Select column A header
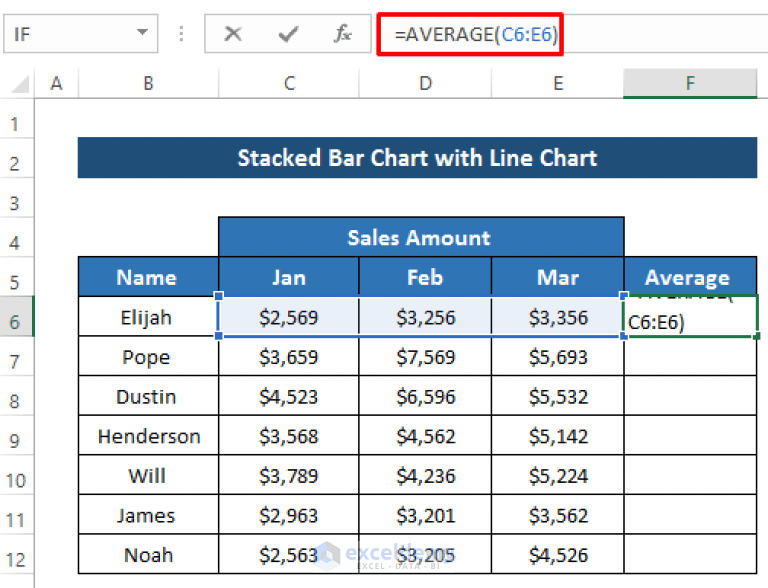Image resolution: width=768 pixels, height=588 pixels. pos(56,83)
